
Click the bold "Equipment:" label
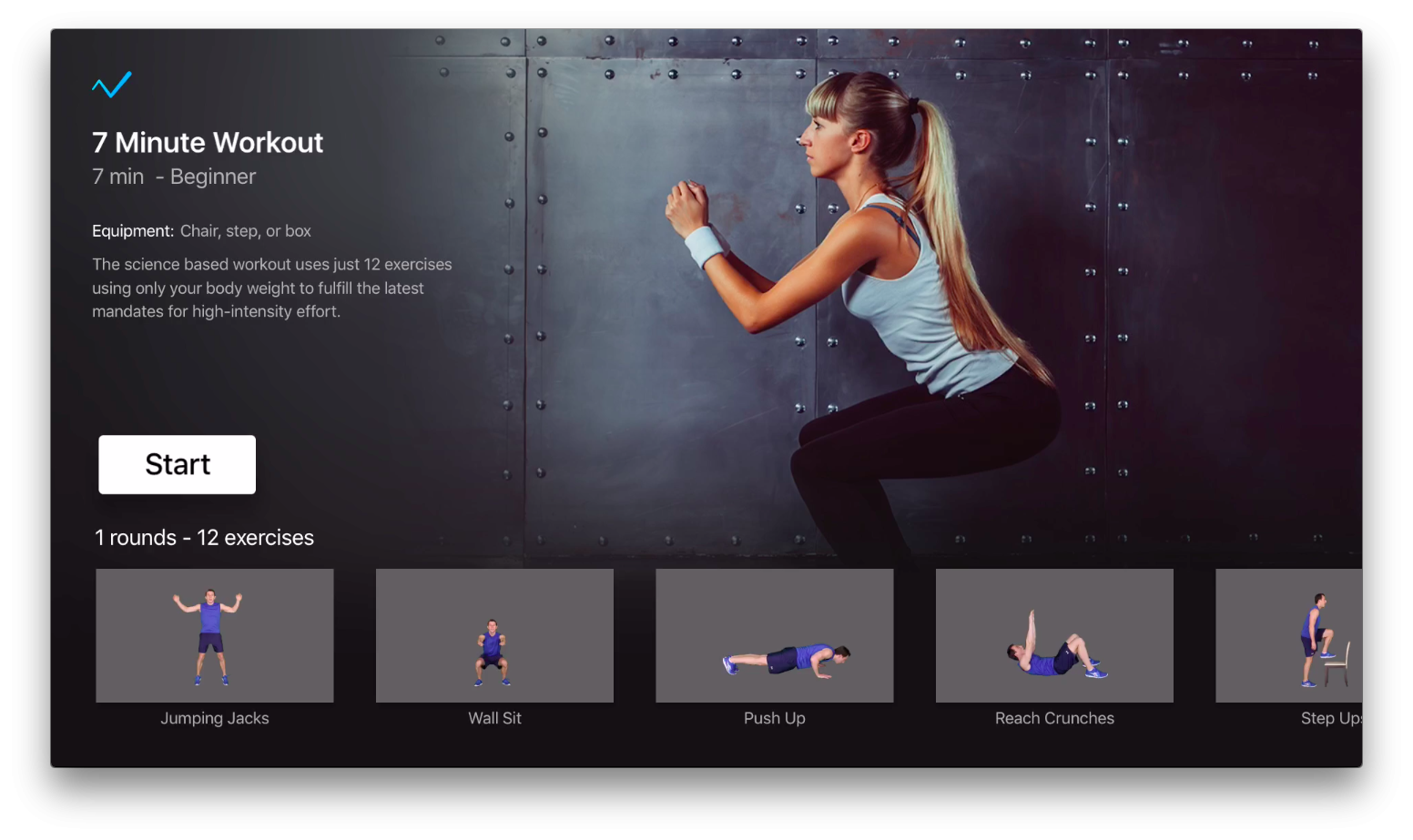point(133,231)
